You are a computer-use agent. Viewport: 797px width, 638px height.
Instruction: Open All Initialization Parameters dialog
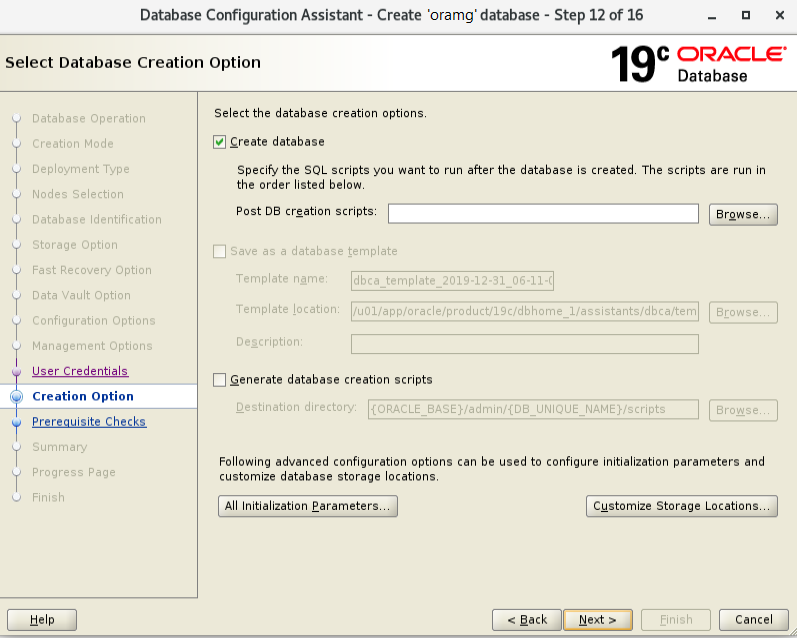coord(308,506)
